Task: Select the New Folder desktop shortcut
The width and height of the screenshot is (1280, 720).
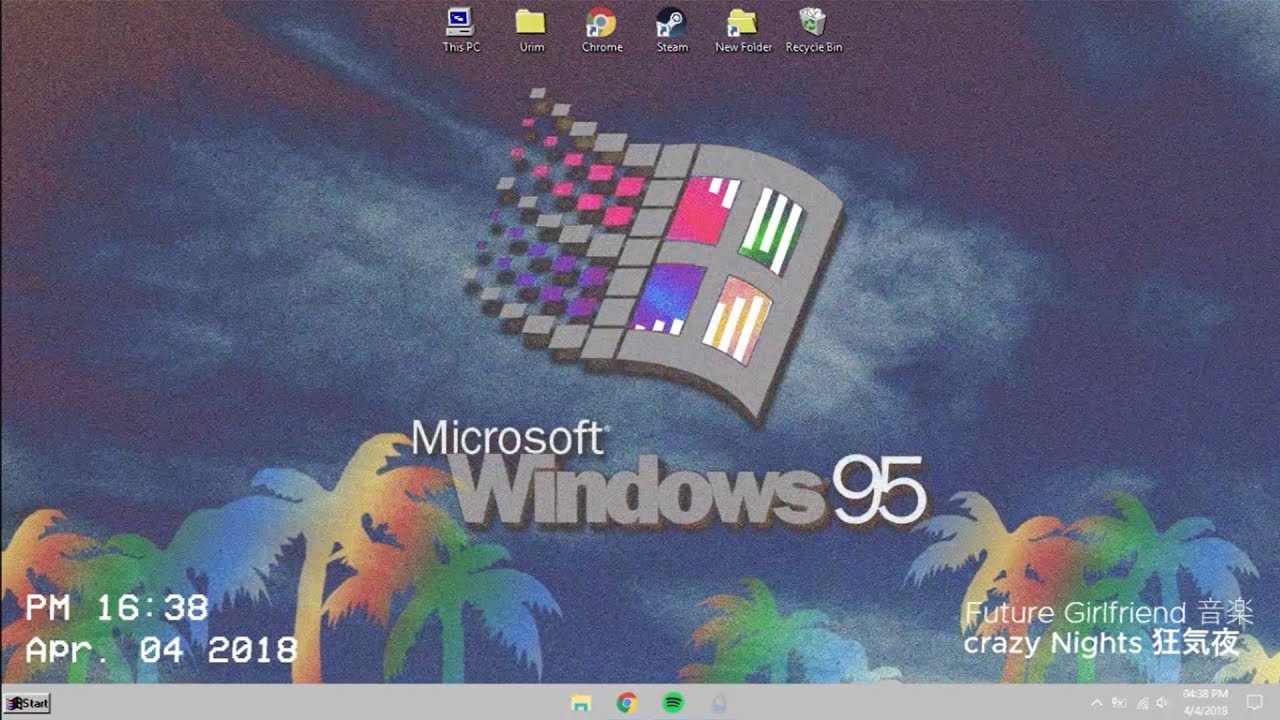Action: coord(743,30)
